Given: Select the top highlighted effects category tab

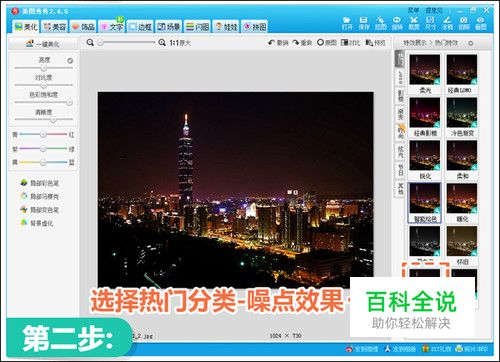Looking at the screenshot, I should [x=400, y=59].
